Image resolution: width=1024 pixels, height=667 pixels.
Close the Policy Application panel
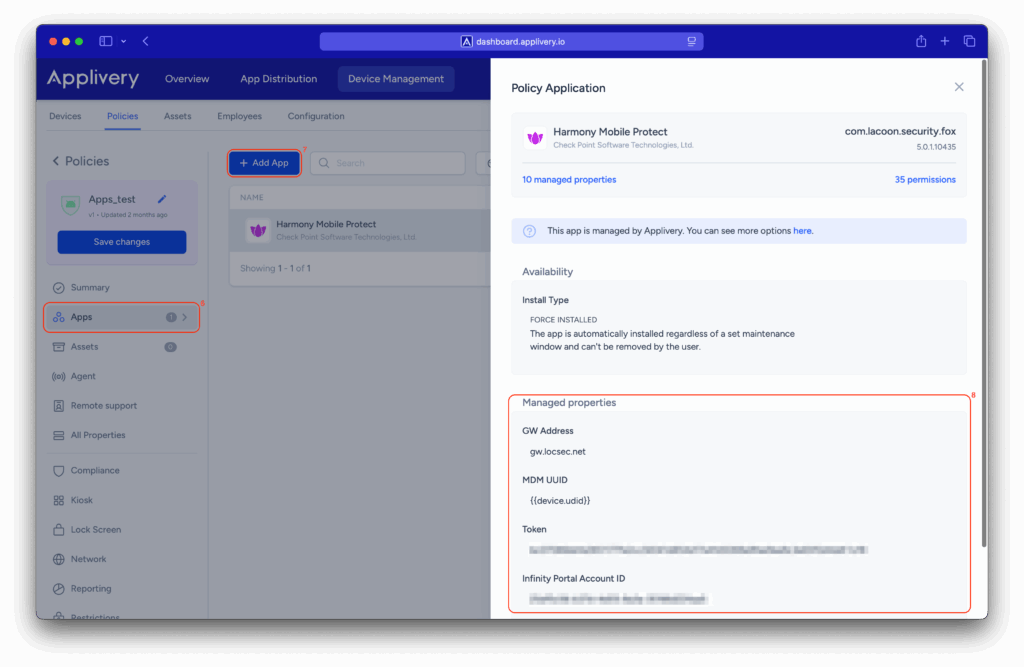959,87
